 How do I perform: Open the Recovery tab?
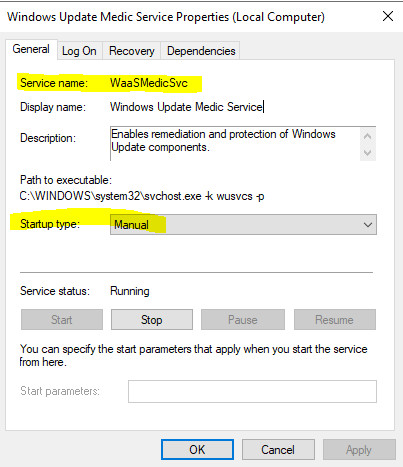(x=132, y=51)
